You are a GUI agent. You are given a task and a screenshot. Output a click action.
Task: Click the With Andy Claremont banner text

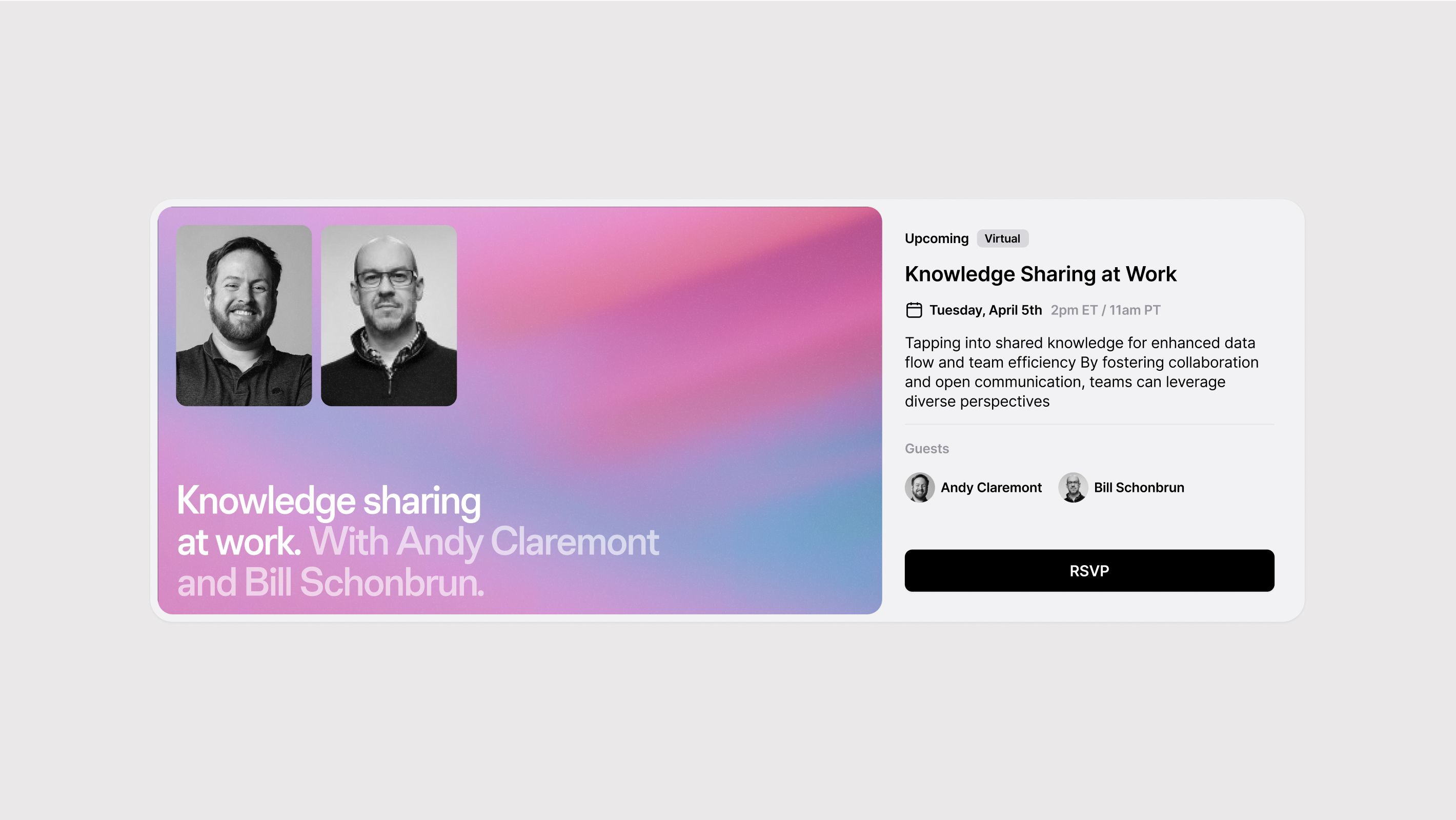pyautogui.click(x=484, y=541)
